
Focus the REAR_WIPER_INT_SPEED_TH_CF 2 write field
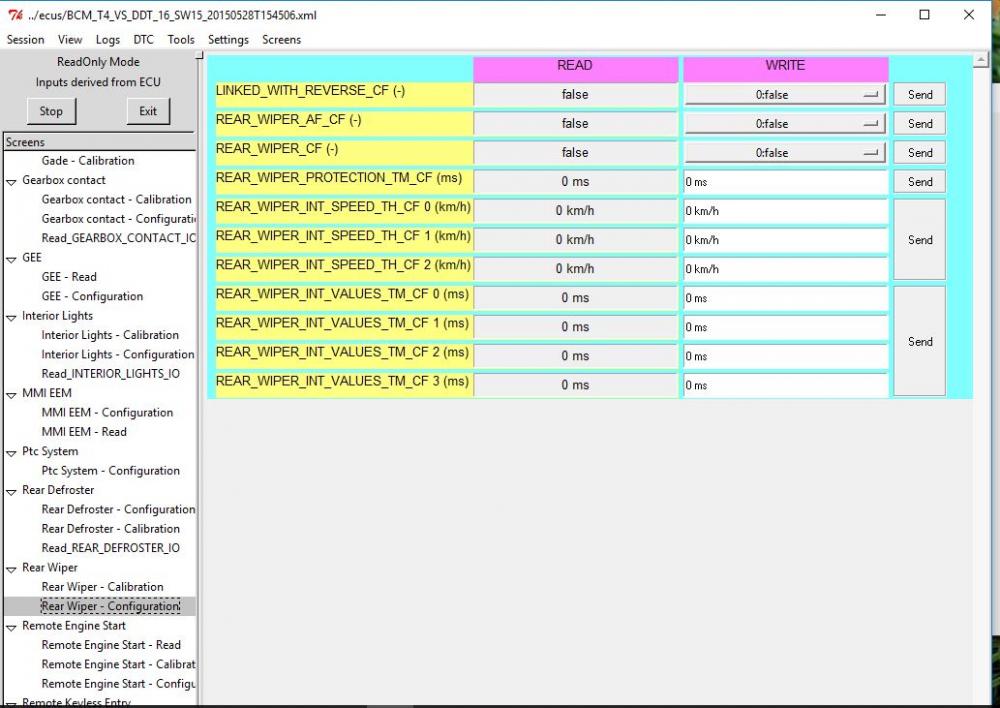(786, 269)
